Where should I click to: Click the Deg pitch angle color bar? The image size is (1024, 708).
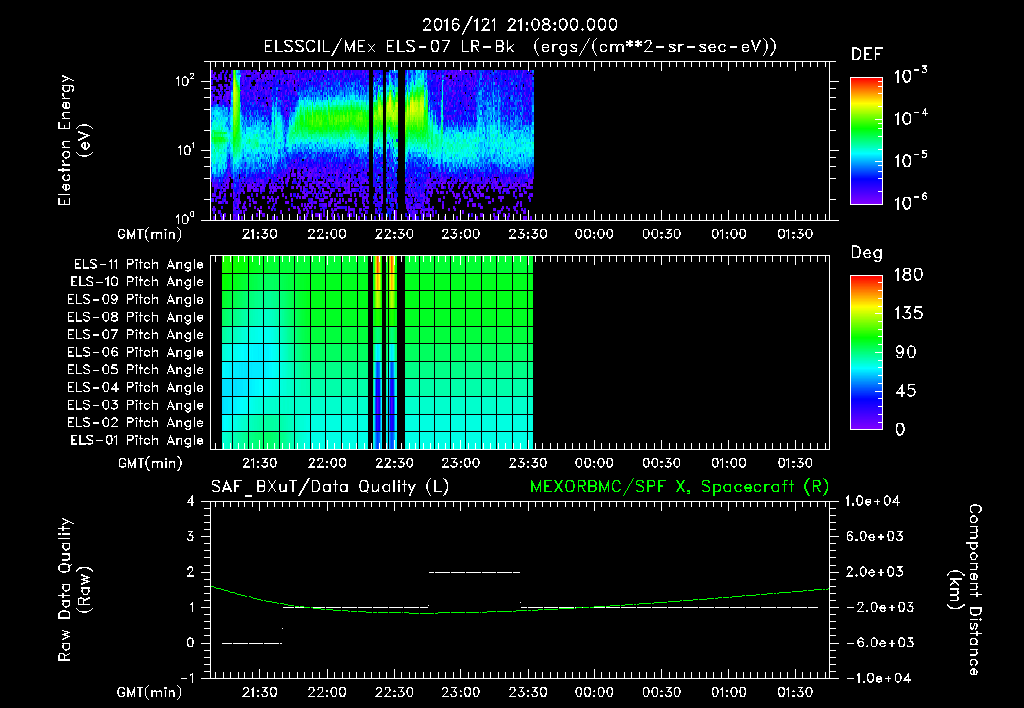click(x=865, y=352)
